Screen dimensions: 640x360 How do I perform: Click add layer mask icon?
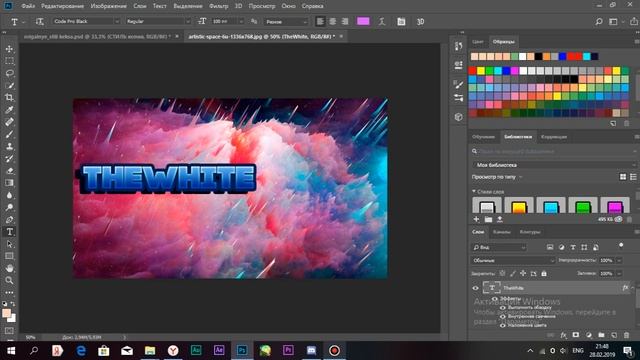click(576, 335)
